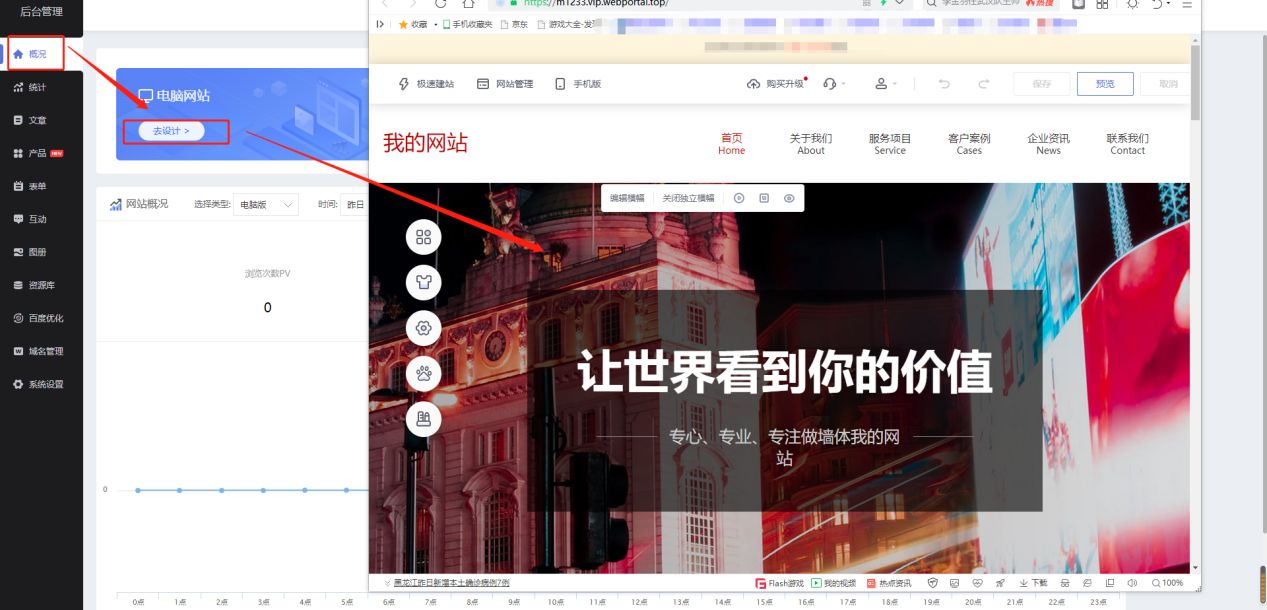Image resolution: width=1267 pixels, height=610 pixels.
Task: Click the speaker mute icon in status bar
Action: [x=1132, y=583]
